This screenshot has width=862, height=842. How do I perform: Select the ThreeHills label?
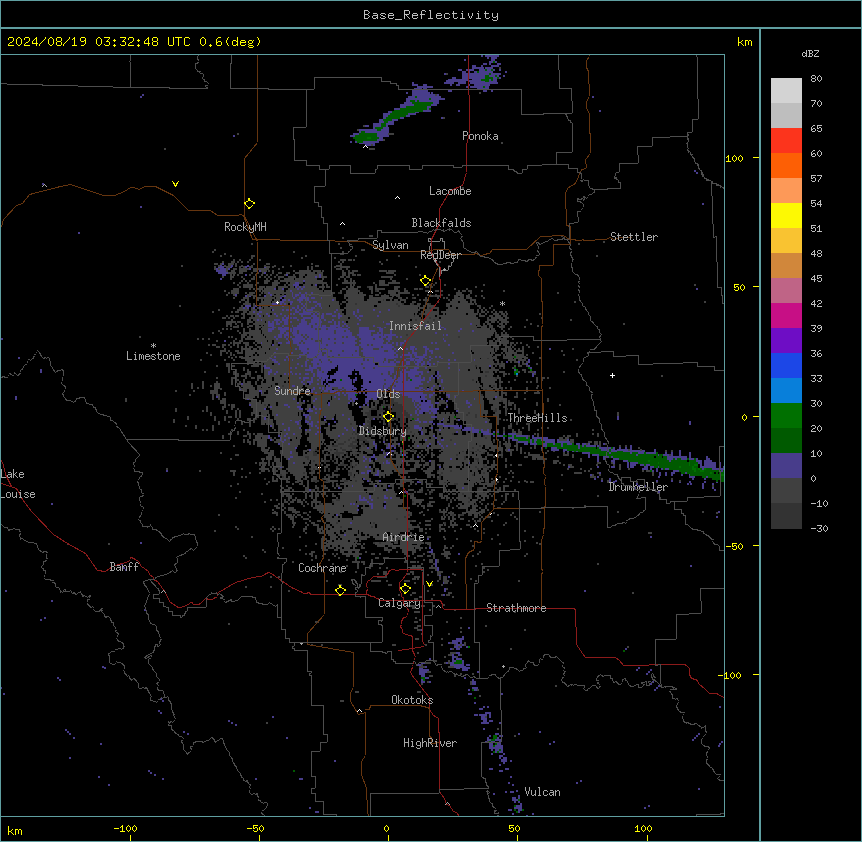pyautogui.click(x=537, y=418)
